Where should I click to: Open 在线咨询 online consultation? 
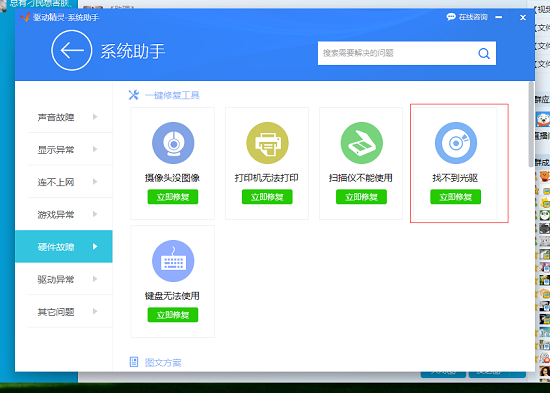pyautogui.click(x=467, y=17)
